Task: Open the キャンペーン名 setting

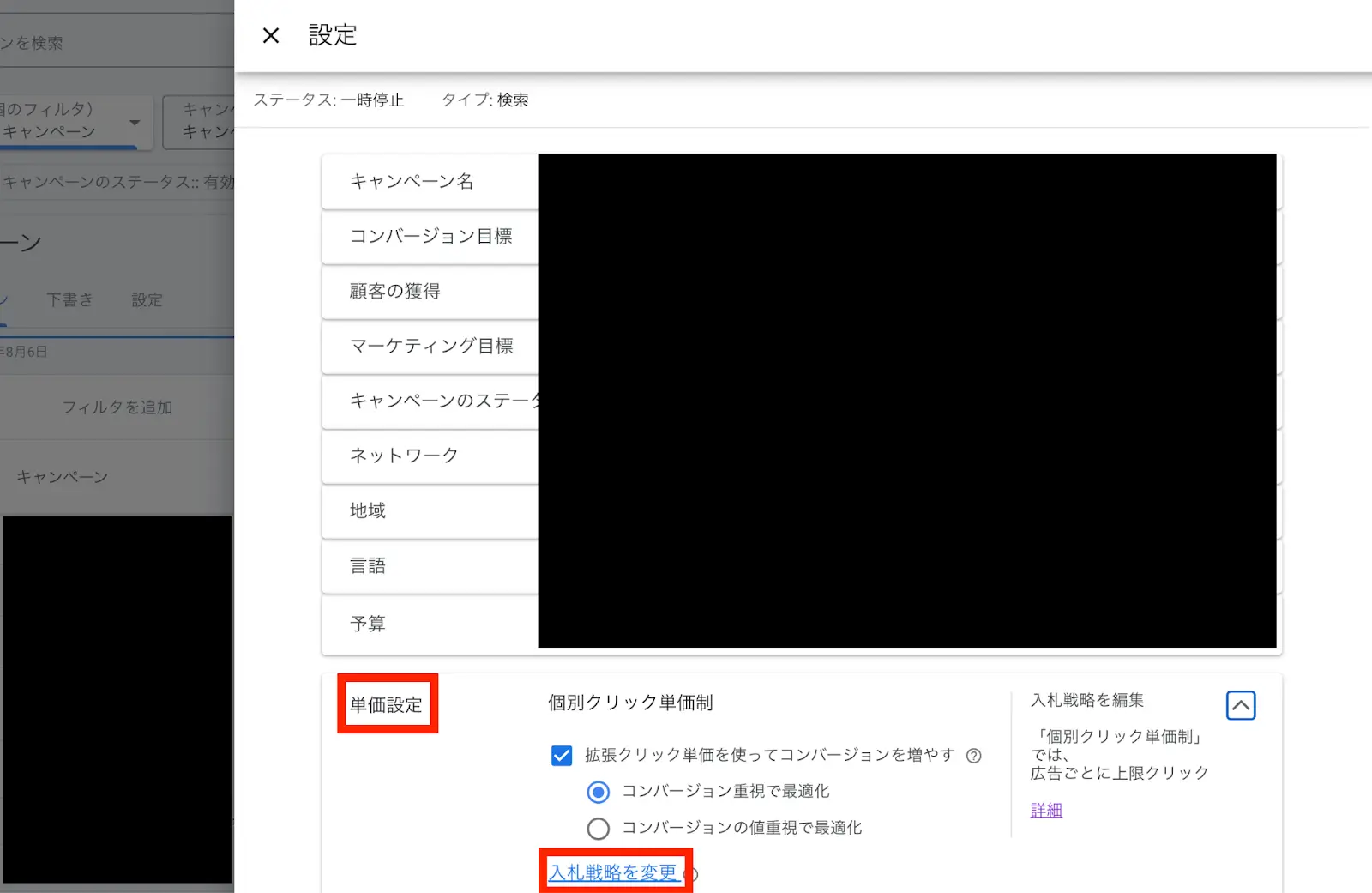Action: [410, 181]
